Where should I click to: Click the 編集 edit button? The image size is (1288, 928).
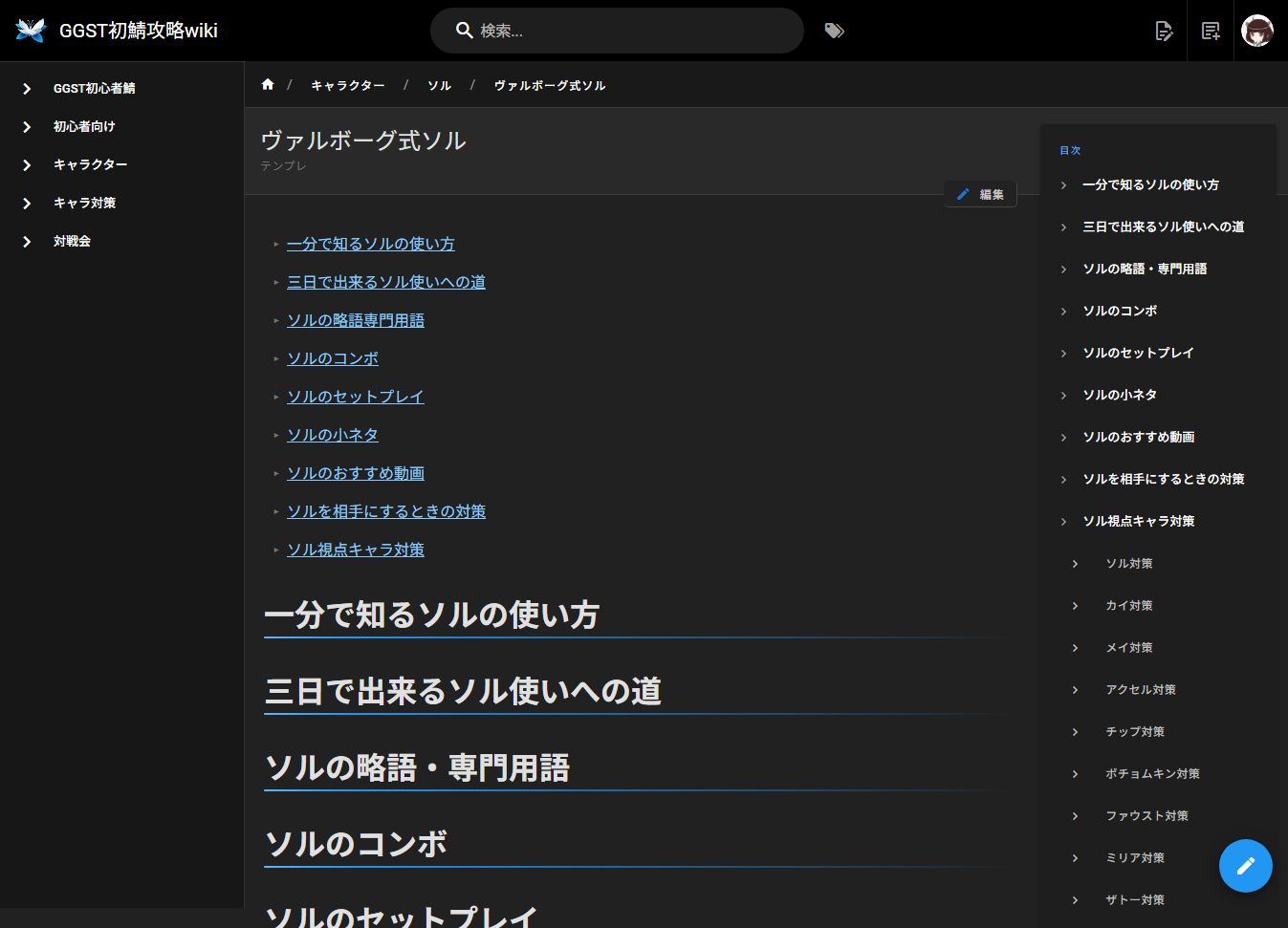tap(980, 194)
